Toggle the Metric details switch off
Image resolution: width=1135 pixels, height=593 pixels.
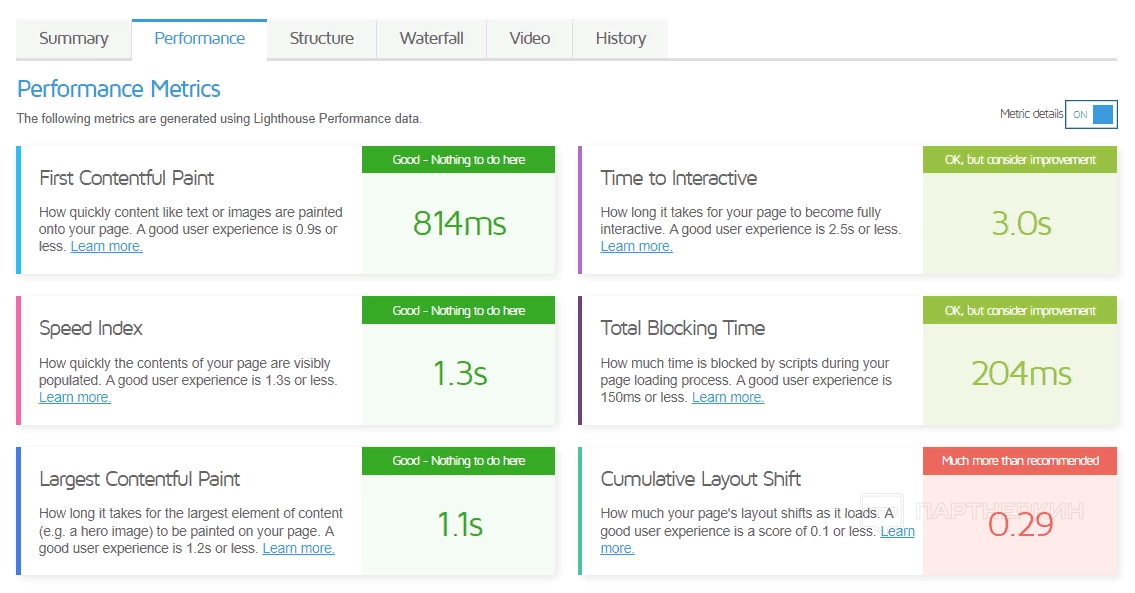(1090, 115)
